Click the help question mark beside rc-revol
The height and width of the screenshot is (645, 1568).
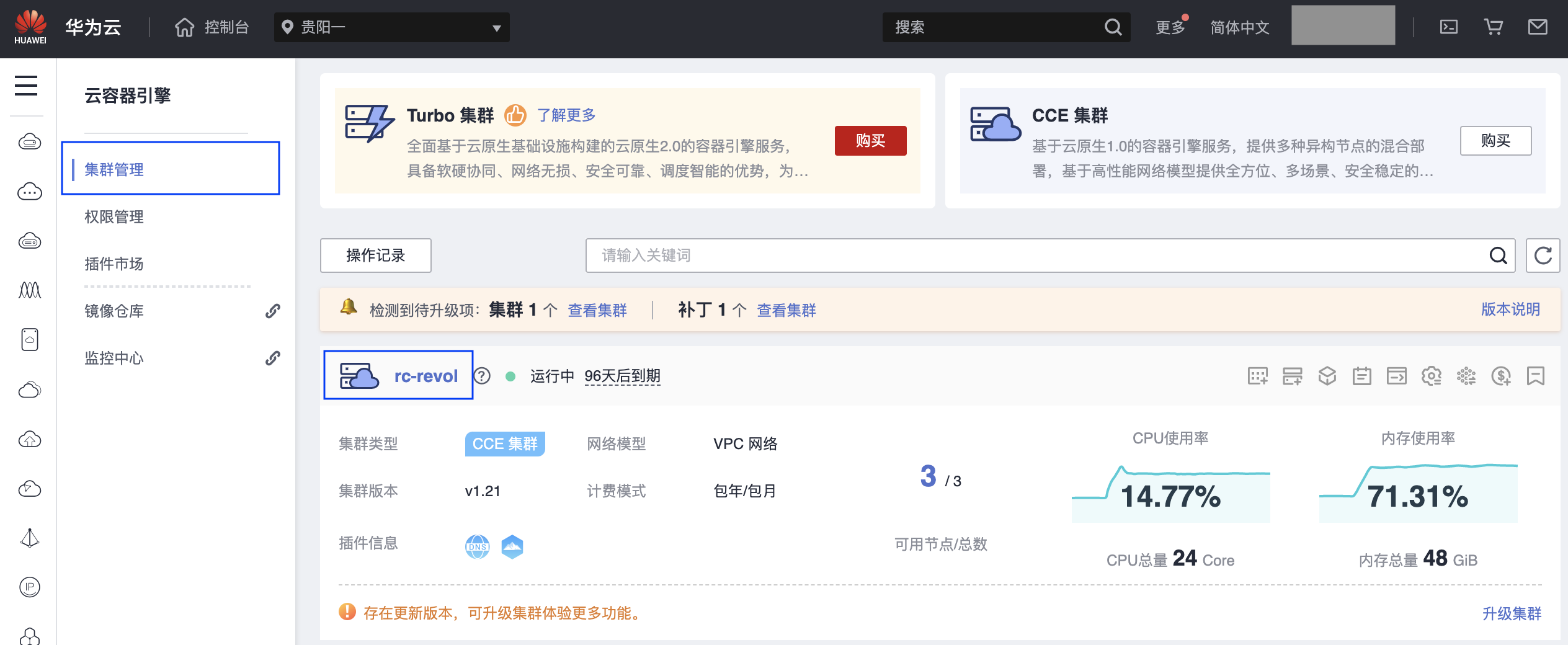(482, 376)
